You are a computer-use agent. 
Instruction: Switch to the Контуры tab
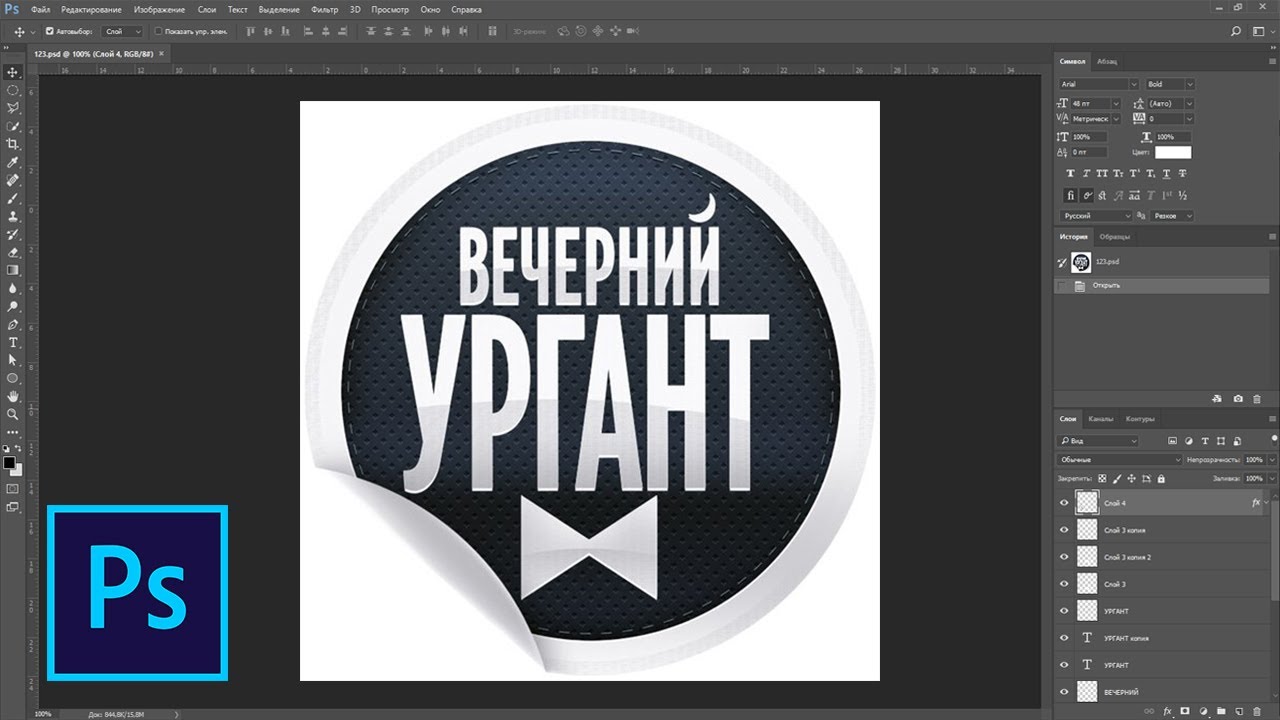(x=1140, y=419)
